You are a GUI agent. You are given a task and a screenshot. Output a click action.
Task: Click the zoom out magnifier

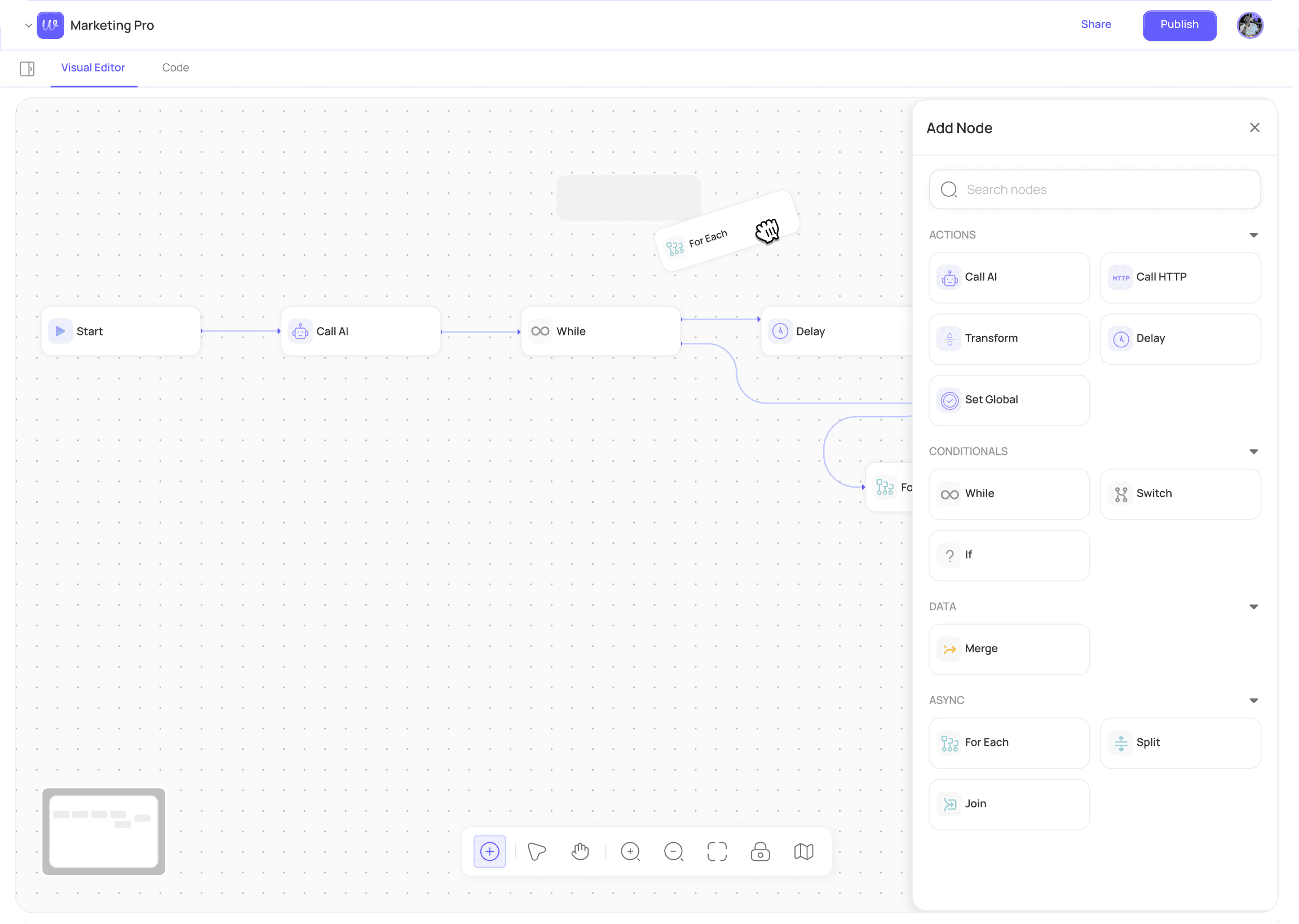[x=673, y=852]
